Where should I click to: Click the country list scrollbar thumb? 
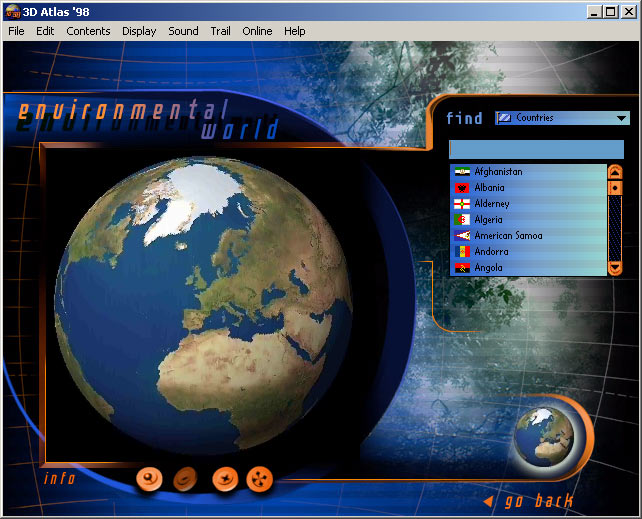point(615,188)
